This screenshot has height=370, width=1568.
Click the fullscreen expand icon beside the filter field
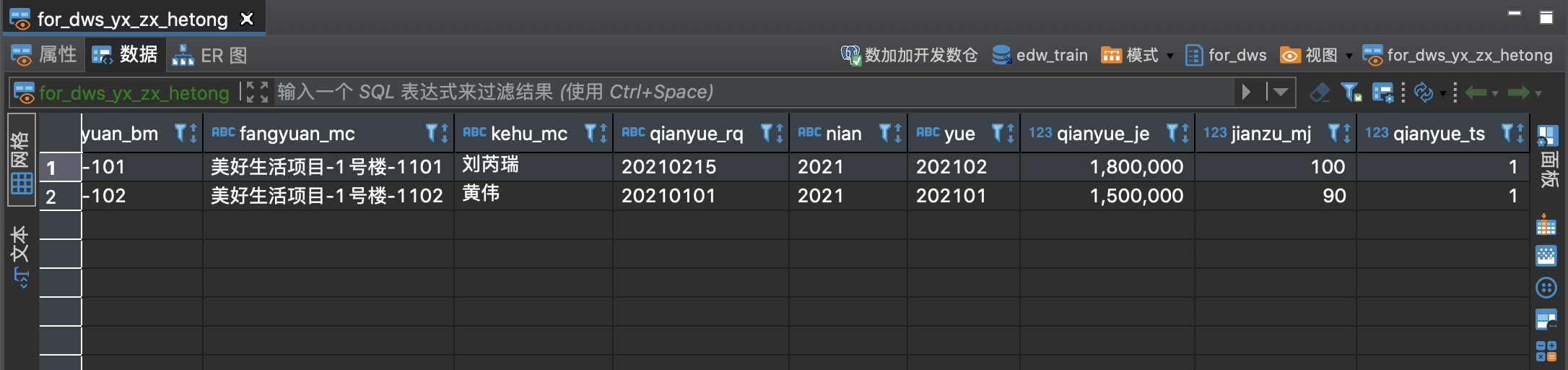(x=257, y=92)
